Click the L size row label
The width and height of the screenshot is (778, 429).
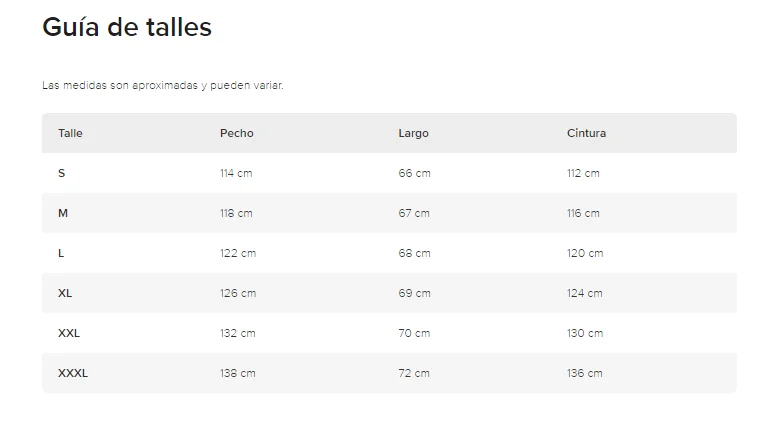tap(61, 253)
